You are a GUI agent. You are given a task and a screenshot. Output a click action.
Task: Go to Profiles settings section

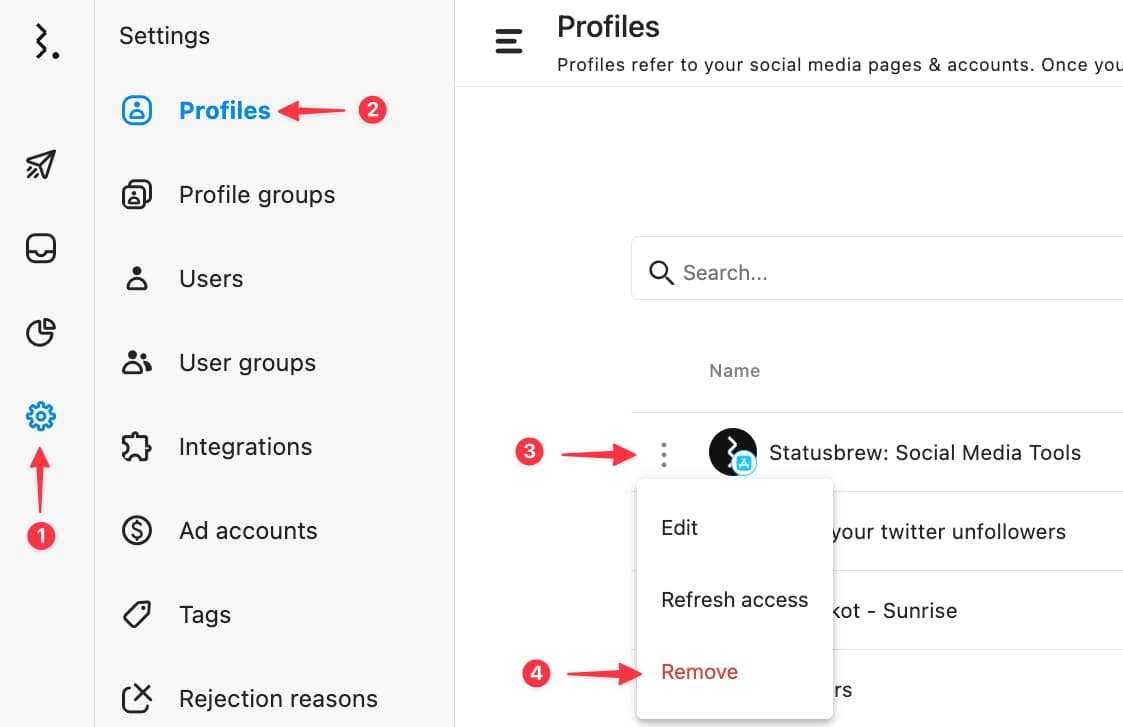pyautogui.click(x=224, y=111)
